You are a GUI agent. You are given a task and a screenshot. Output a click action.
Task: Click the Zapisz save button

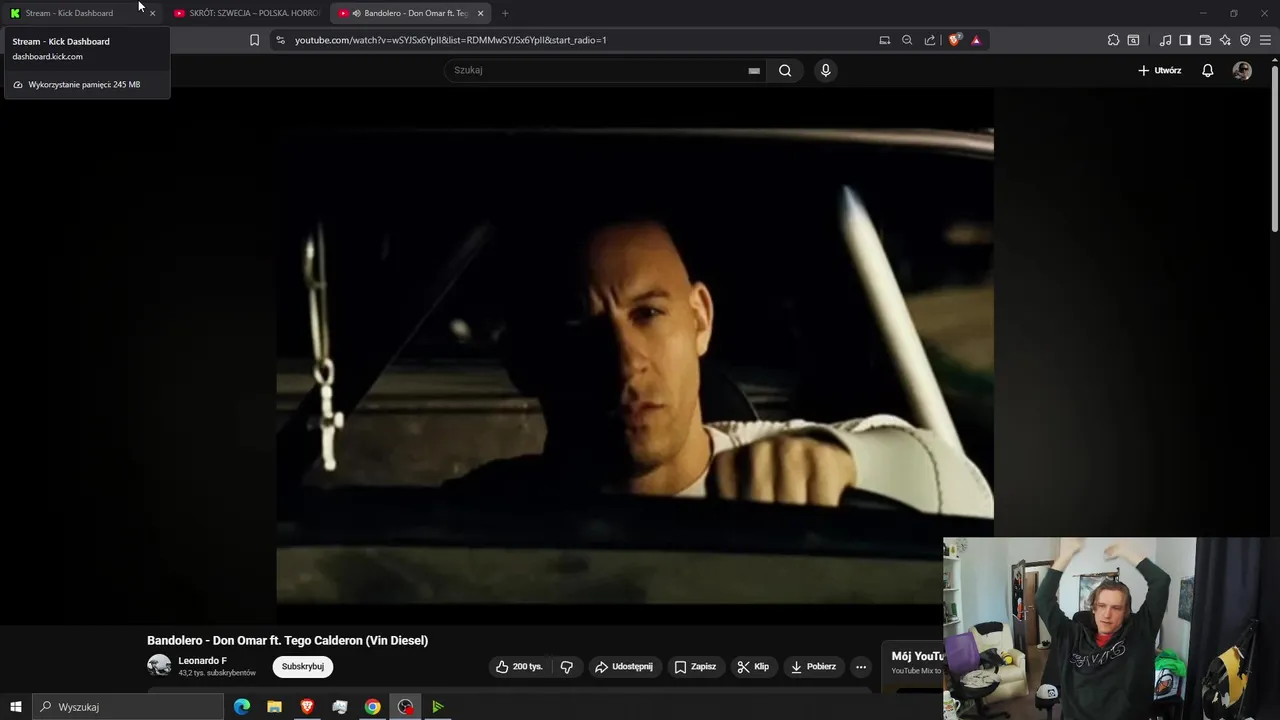[x=695, y=666]
